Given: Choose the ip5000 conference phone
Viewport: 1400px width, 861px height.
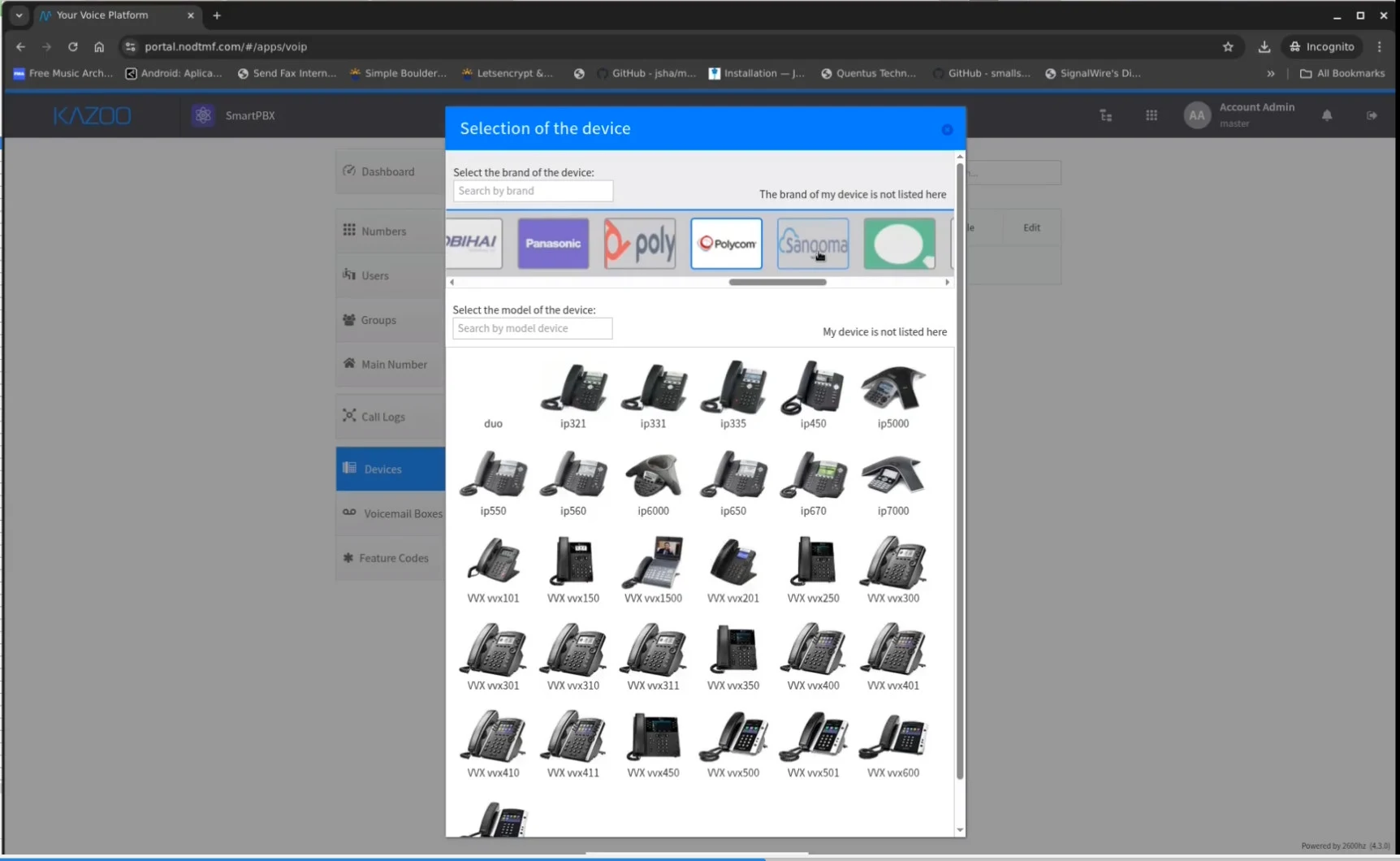Looking at the screenshot, I should point(893,396).
